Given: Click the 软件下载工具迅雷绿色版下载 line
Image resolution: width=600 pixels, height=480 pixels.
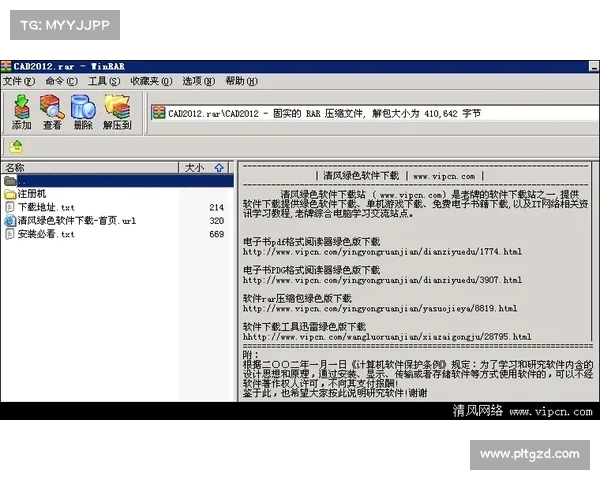Looking at the screenshot, I should click(305, 327).
